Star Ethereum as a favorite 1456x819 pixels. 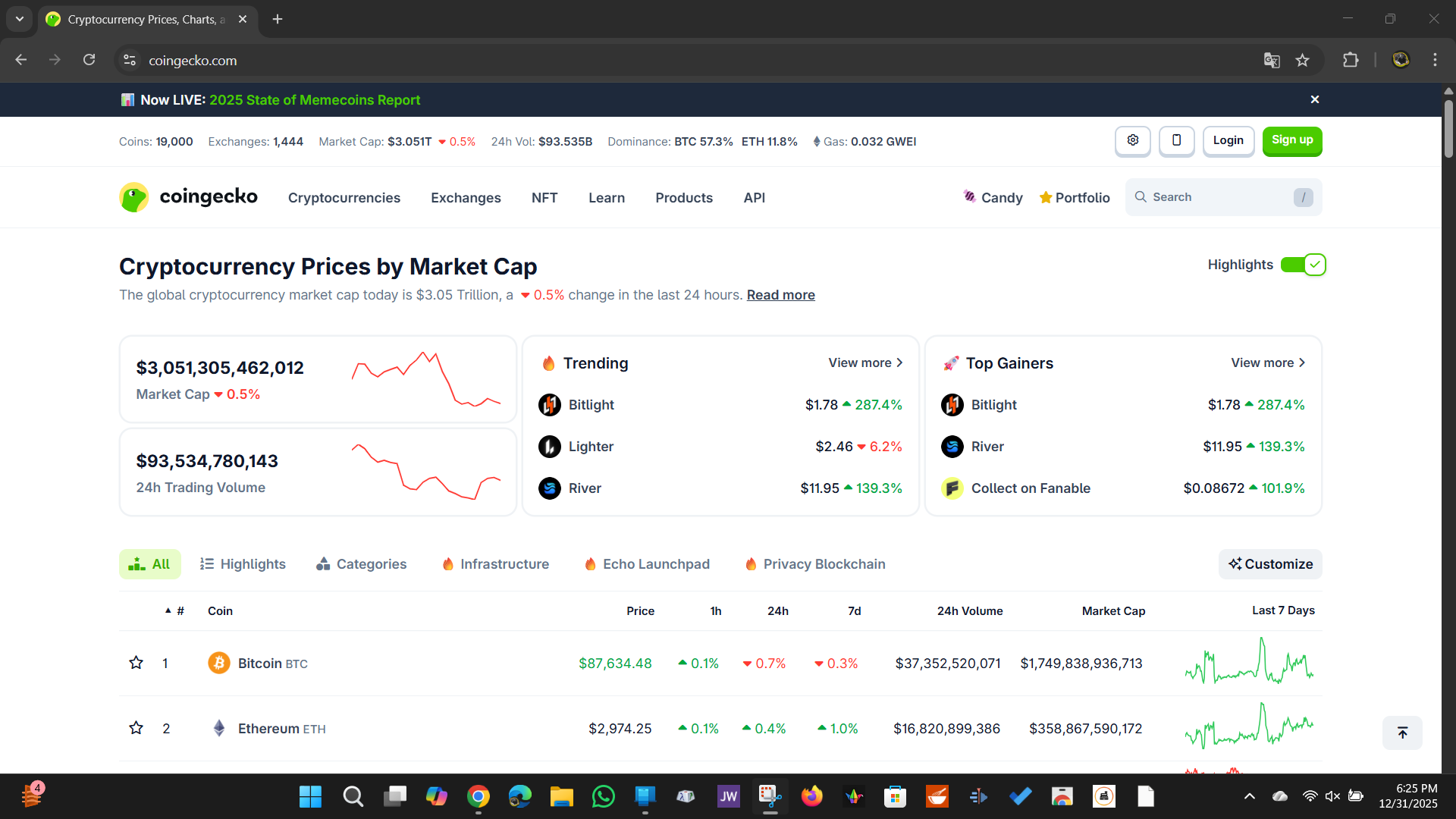[x=136, y=728]
